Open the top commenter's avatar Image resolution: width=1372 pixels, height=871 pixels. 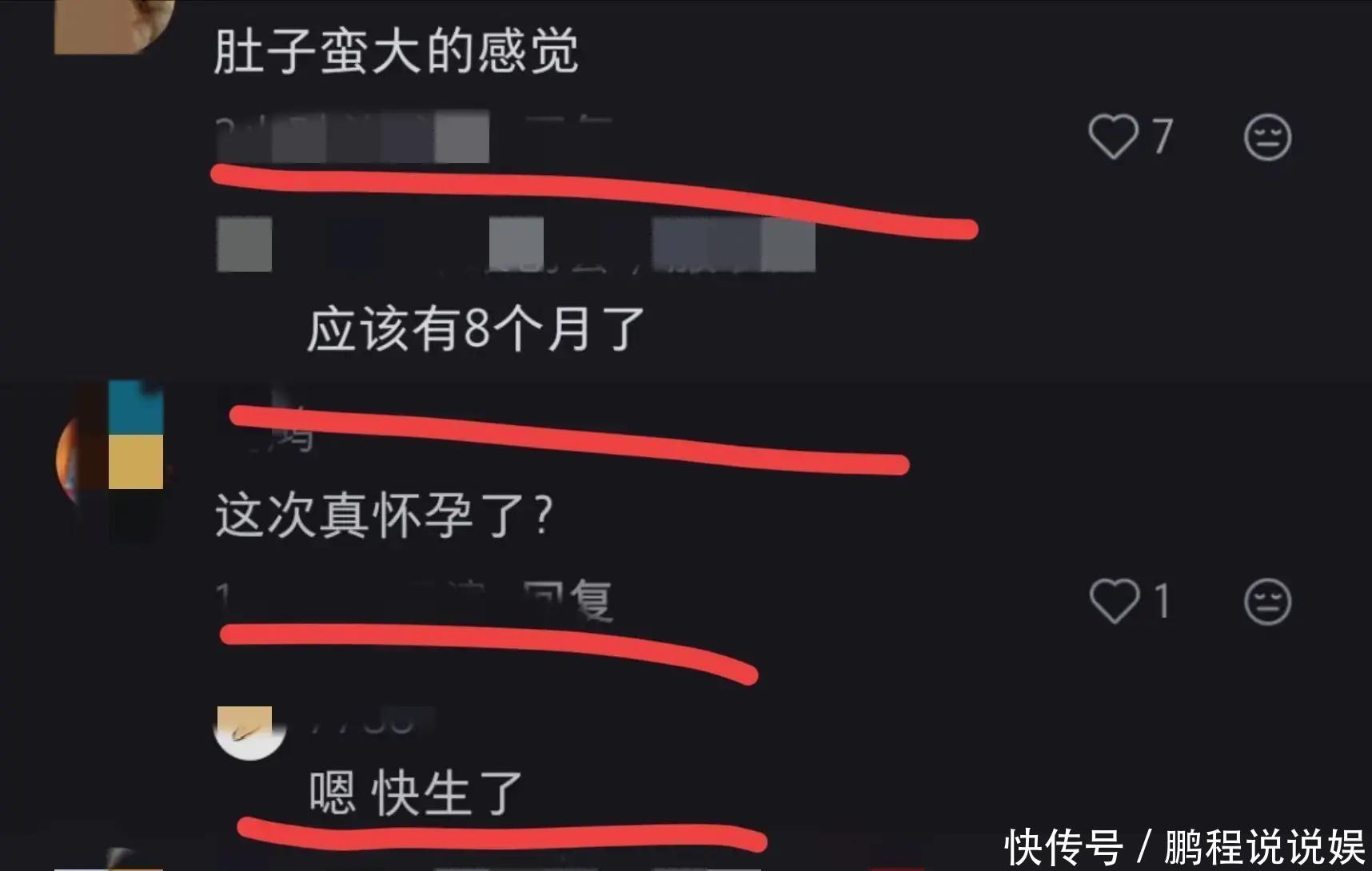(114, 26)
